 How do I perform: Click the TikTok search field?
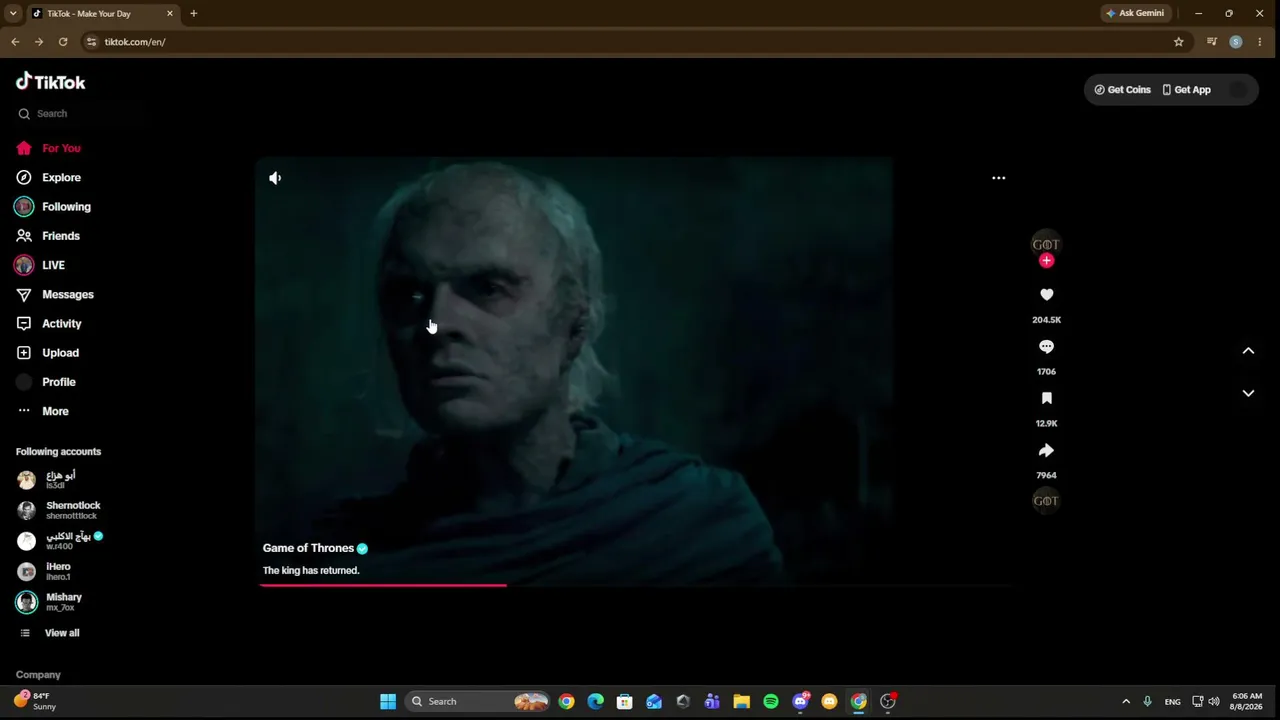click(76, 114)
